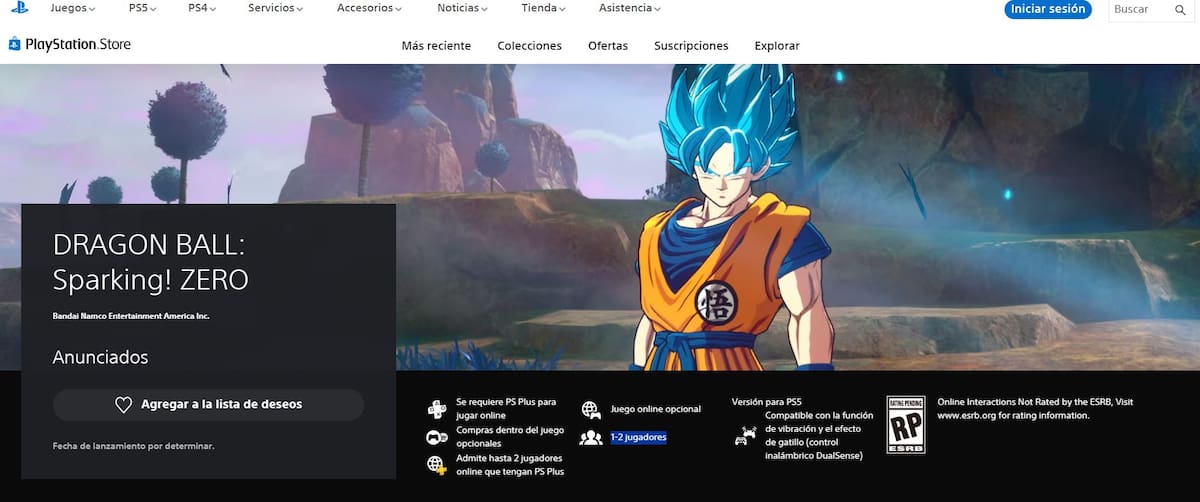Click the PS Plus required icon

(x=437, y=408)
